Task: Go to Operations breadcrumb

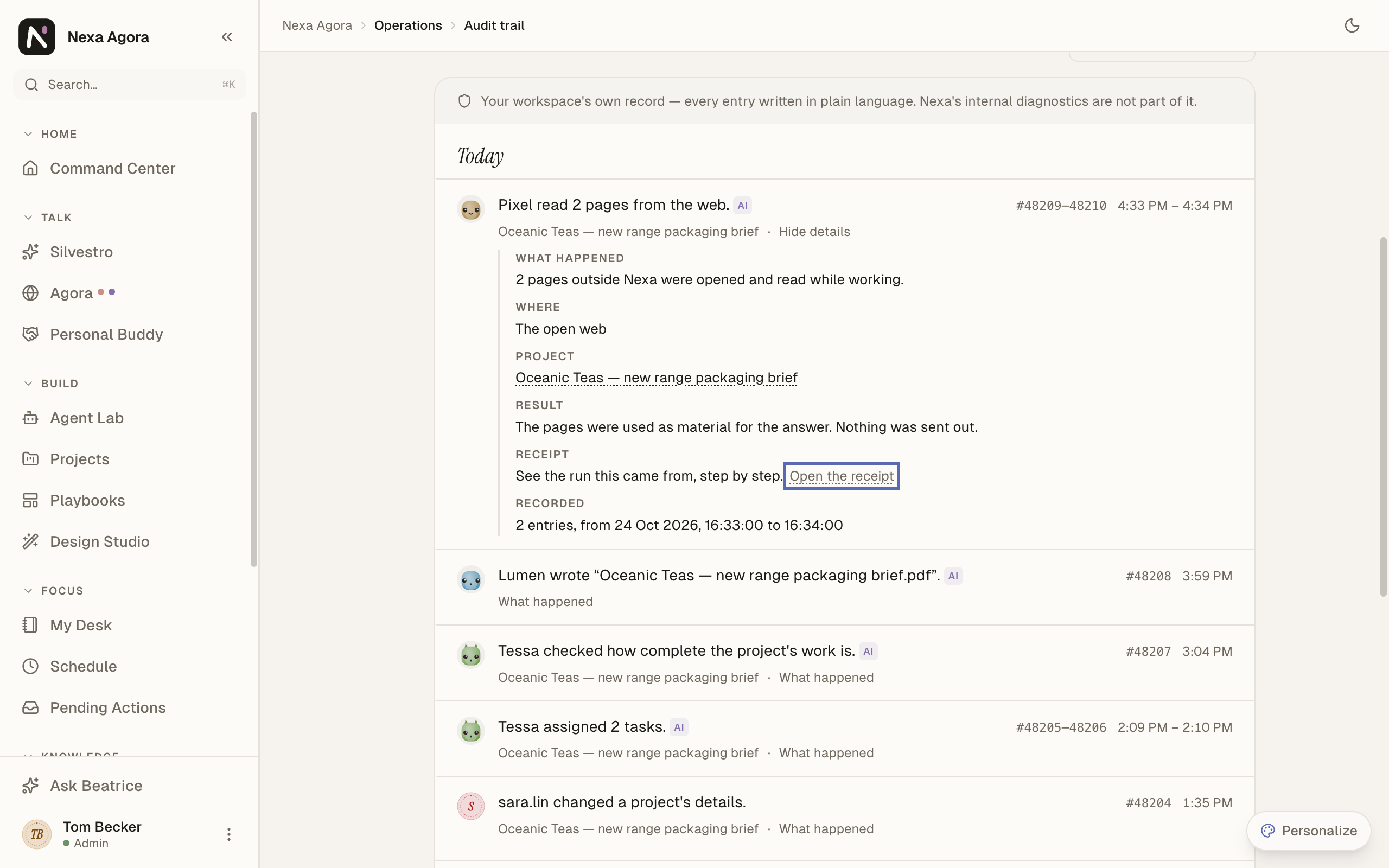Action: click(408, 25)
